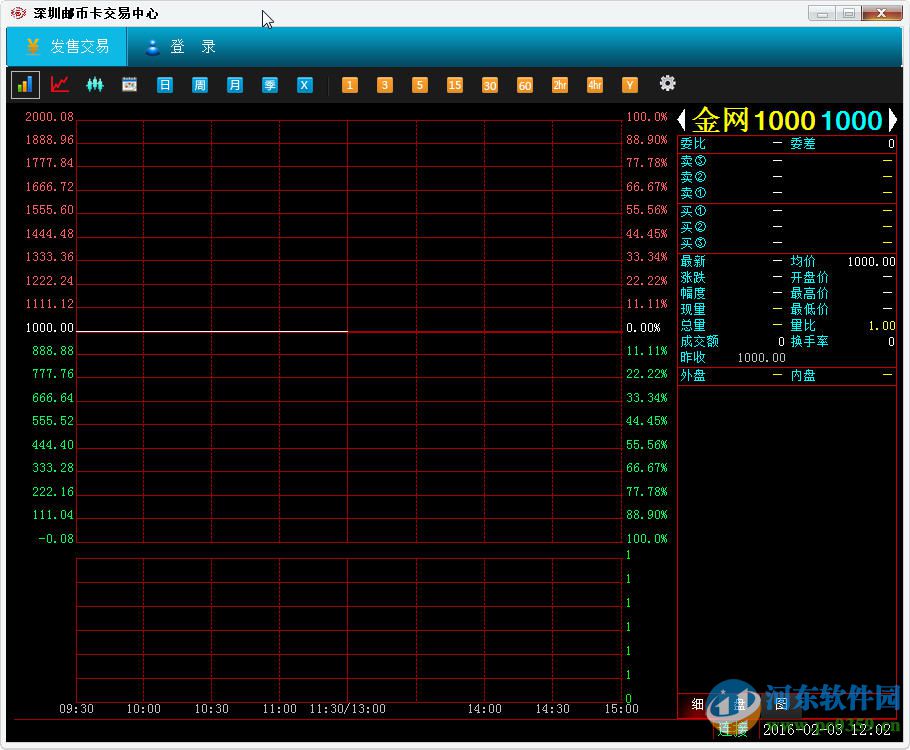Open the calendar chart icon

tap(129, 85)
